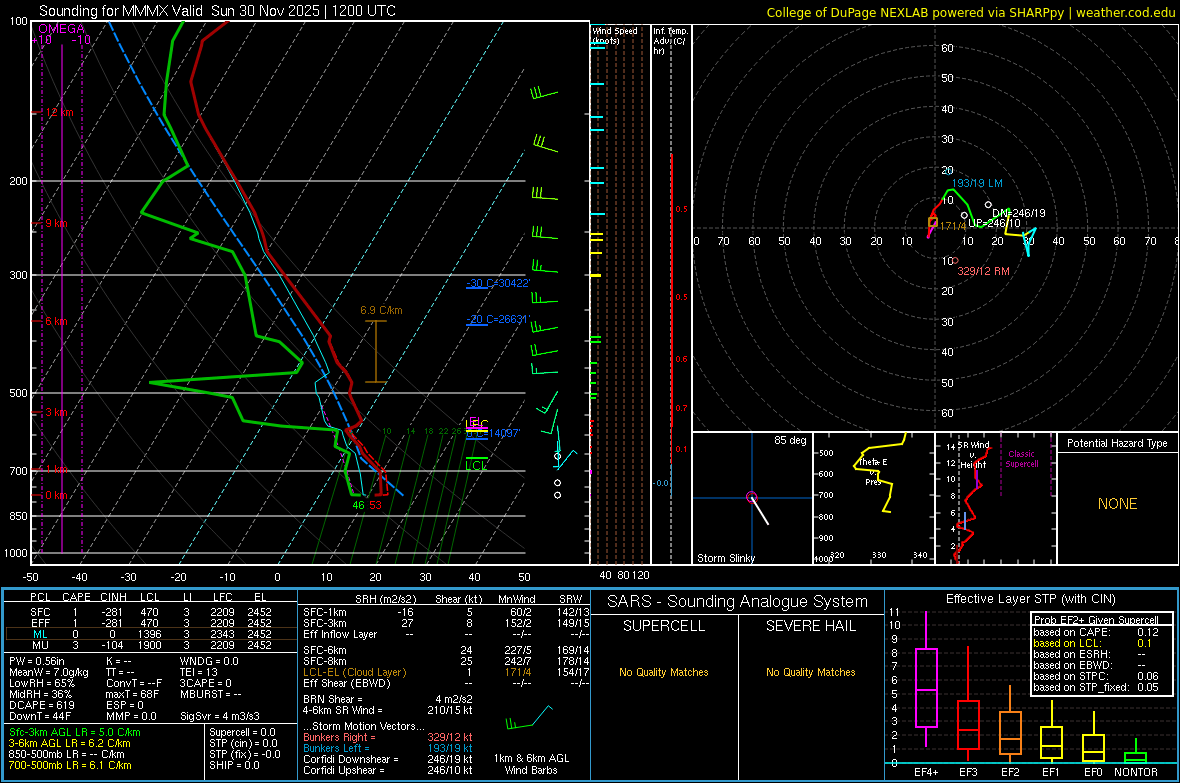Image resolution: width=1180 pixels, height=783 pixels.
Task: Click the 12 km height marker
Action: [59, 112]
